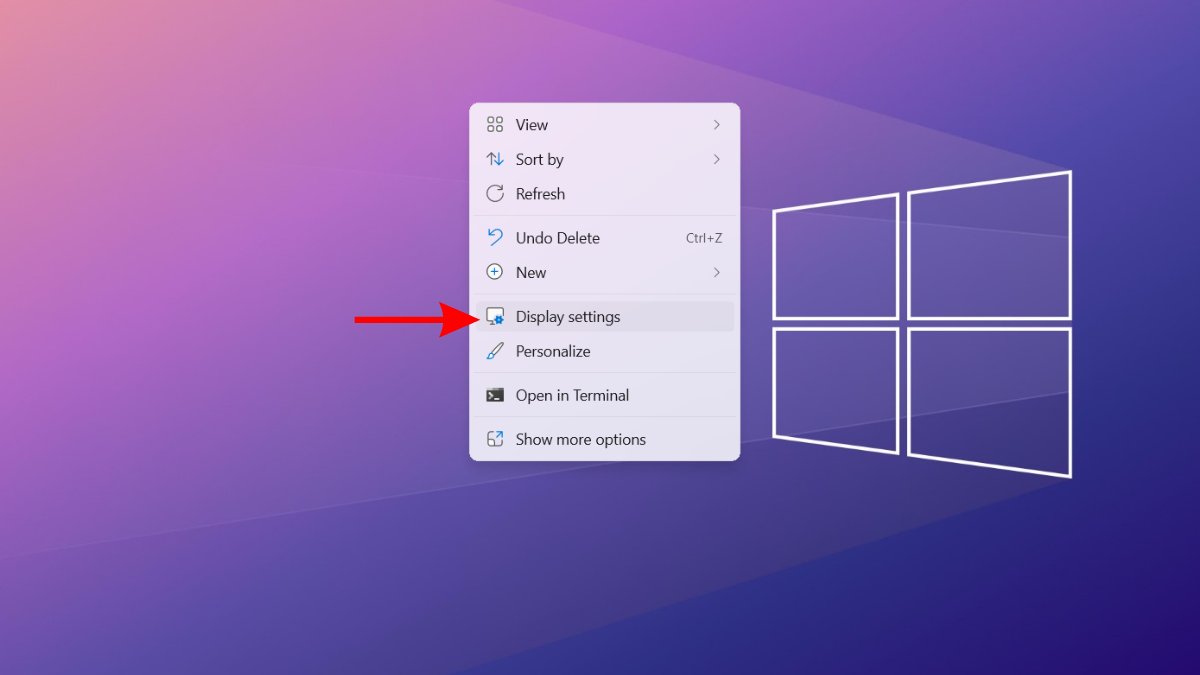The width and height of the screenshot is (1200, 675).
Task: Choose the Sort by label
Action: click(x=540, y=160)
